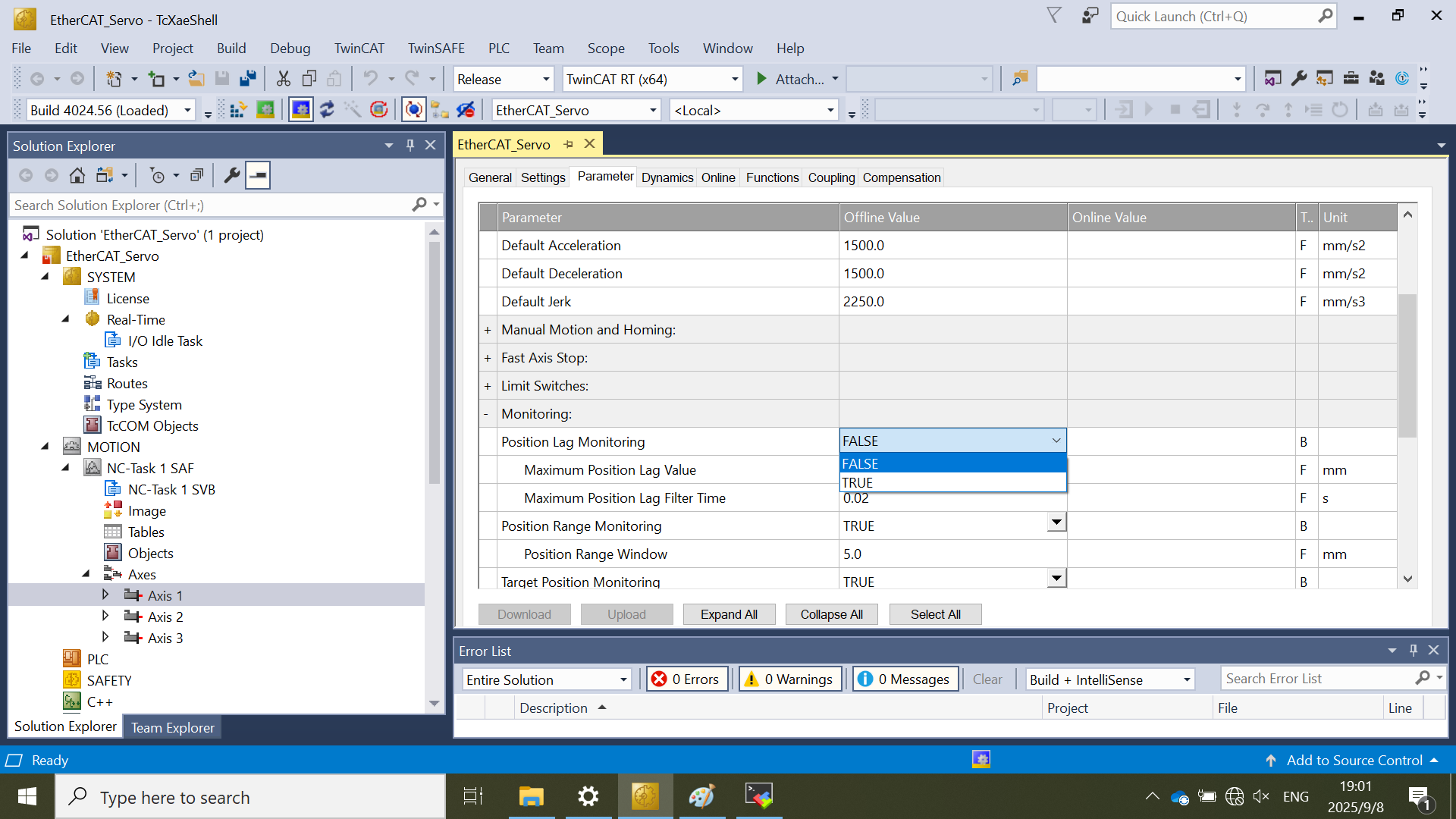Open the Position Range Monitoring dropdown arrow
This screenshot has height=819, width=1456.
pos(1056,522)
